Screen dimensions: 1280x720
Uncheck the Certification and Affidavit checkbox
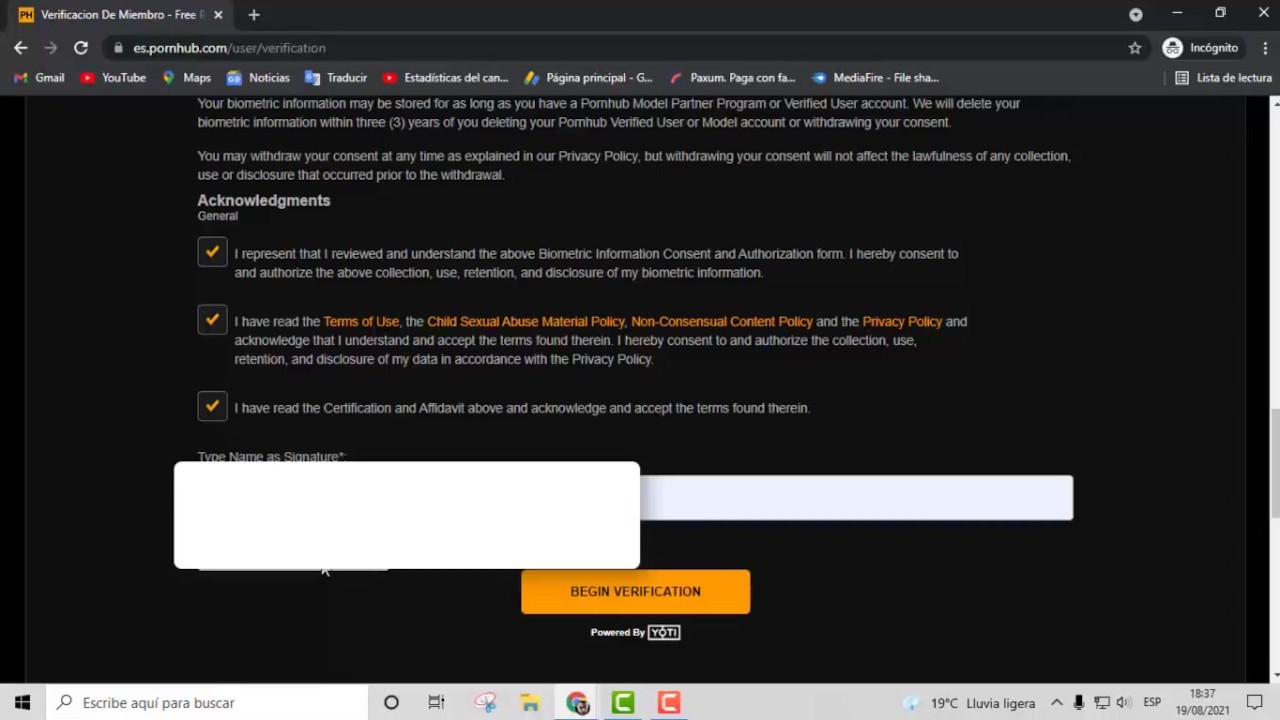tap(212, 407)
